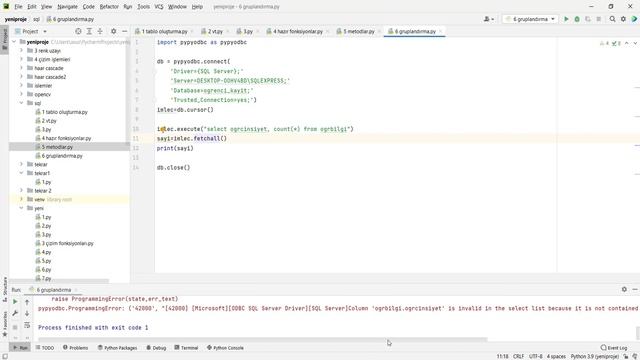Image resolution: width=640 pixels, height=360 pixels.
Task: Go to next highlighted error arrow
Action: [x=635, y=43]
